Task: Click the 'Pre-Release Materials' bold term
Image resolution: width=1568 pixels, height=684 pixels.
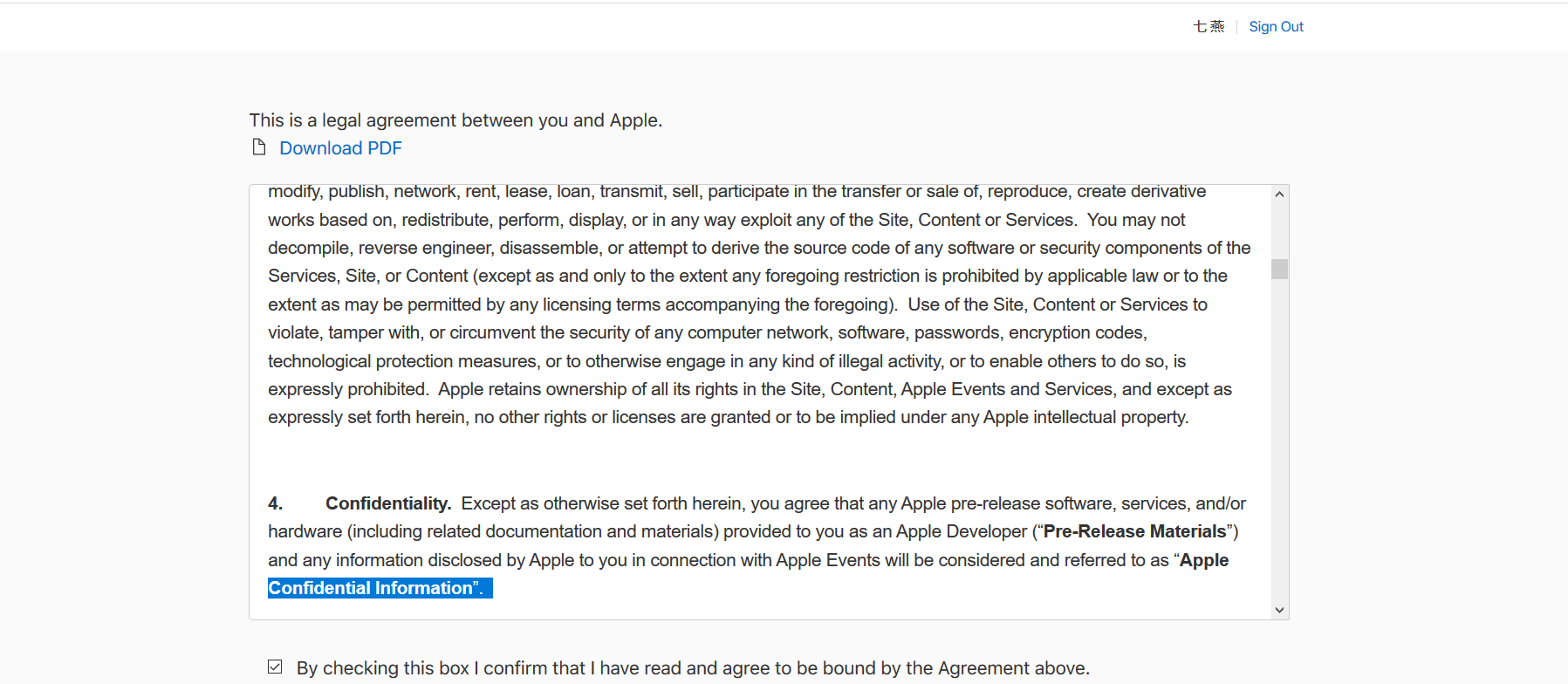Action: pyautogui.click(x=1134, y=531)
